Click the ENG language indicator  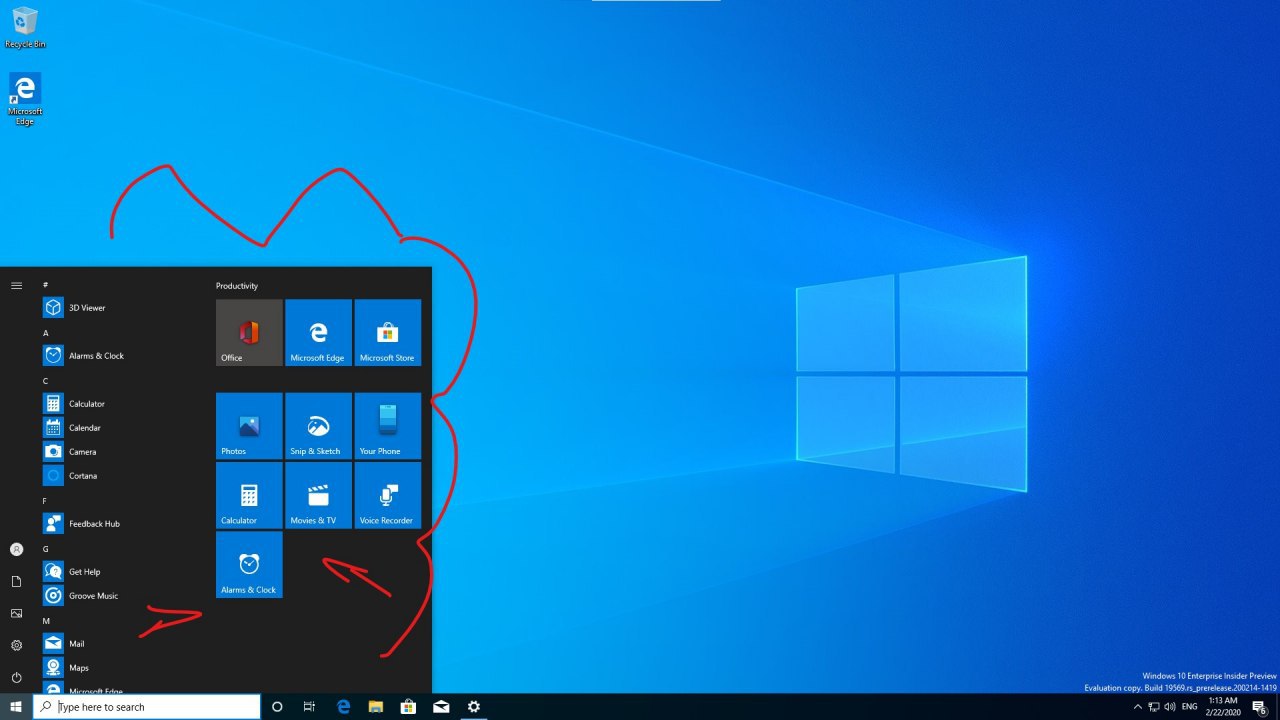[1190, 707]
